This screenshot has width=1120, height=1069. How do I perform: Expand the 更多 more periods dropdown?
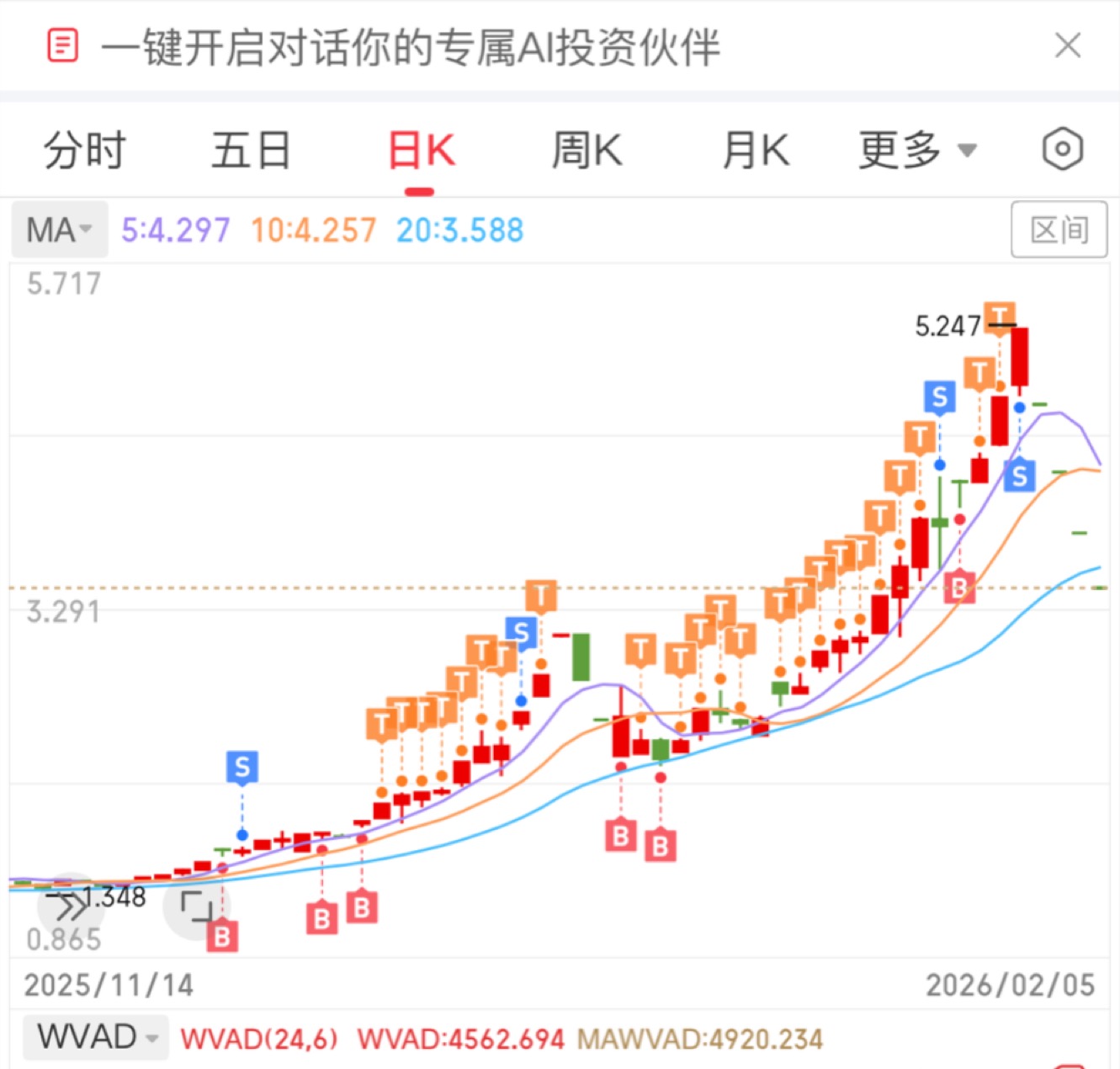(x=917, y=151)
